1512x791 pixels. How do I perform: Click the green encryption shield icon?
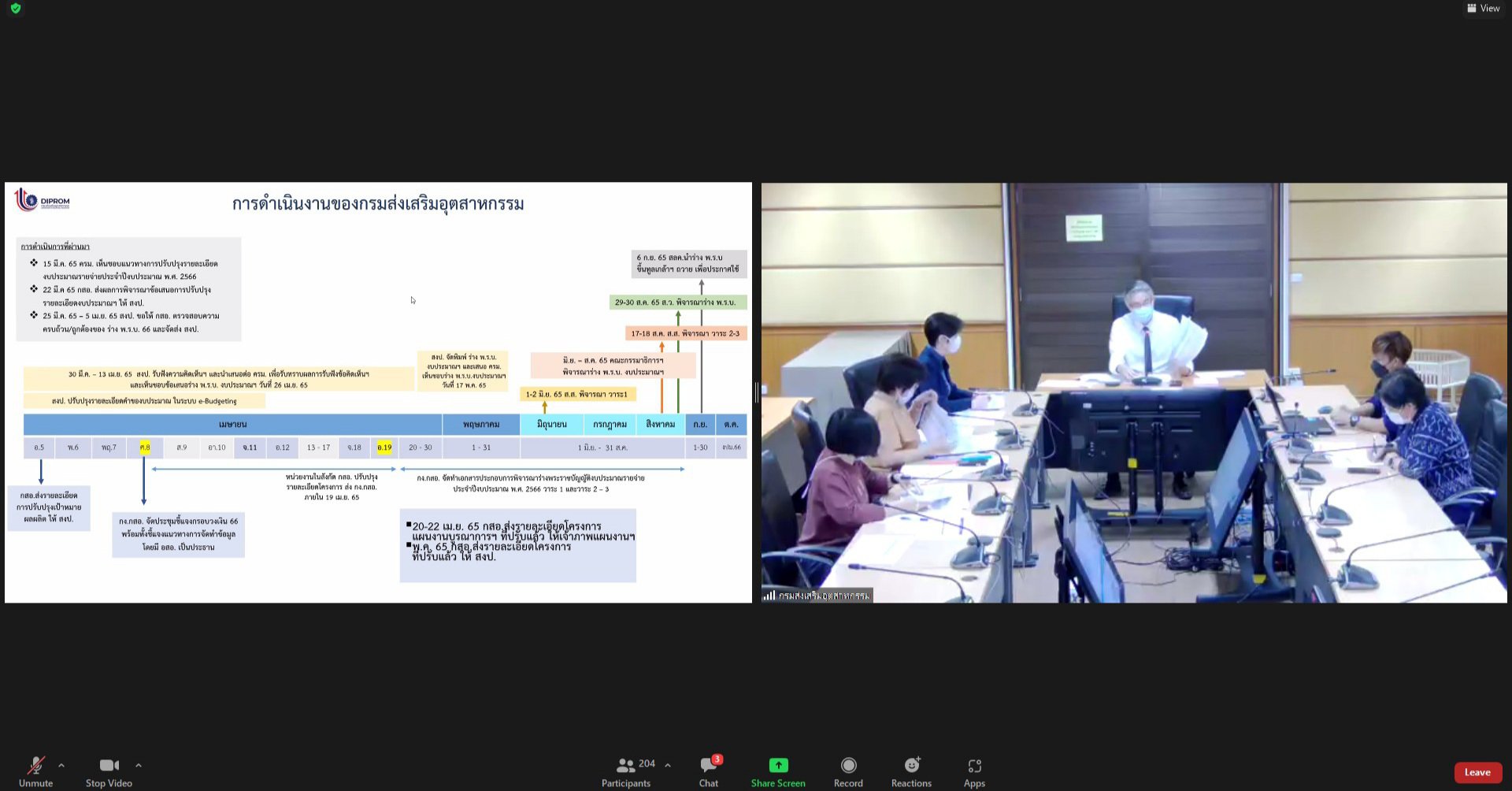(x=16, y=8)
